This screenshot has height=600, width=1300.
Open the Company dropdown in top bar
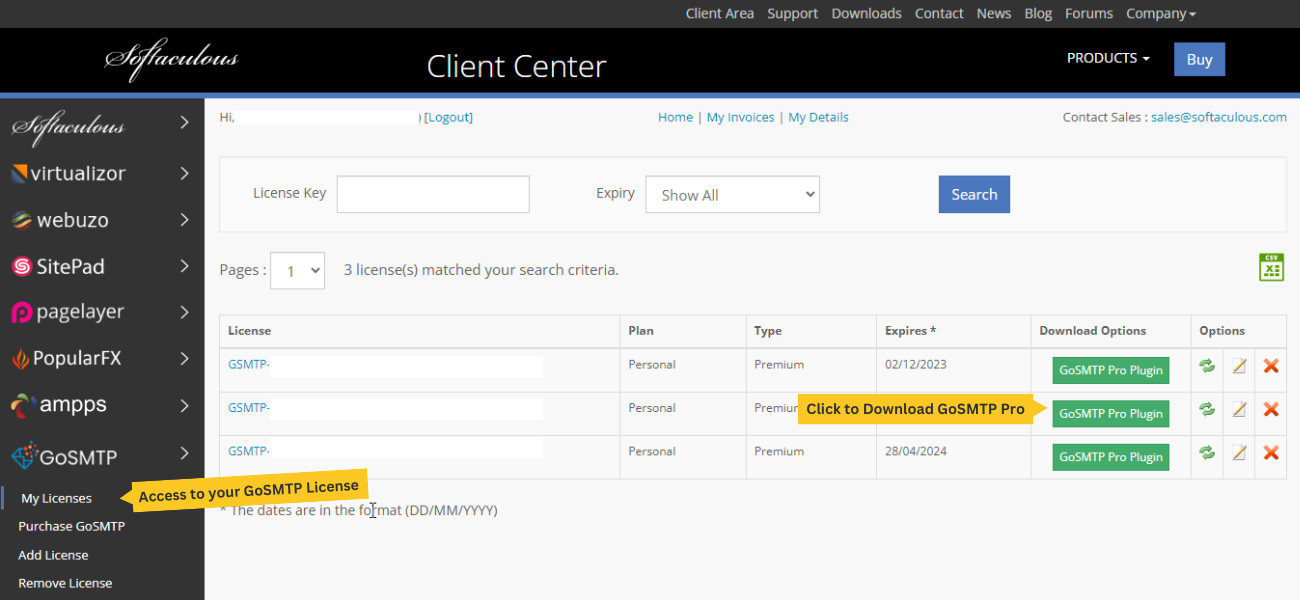pos(1161,14)
